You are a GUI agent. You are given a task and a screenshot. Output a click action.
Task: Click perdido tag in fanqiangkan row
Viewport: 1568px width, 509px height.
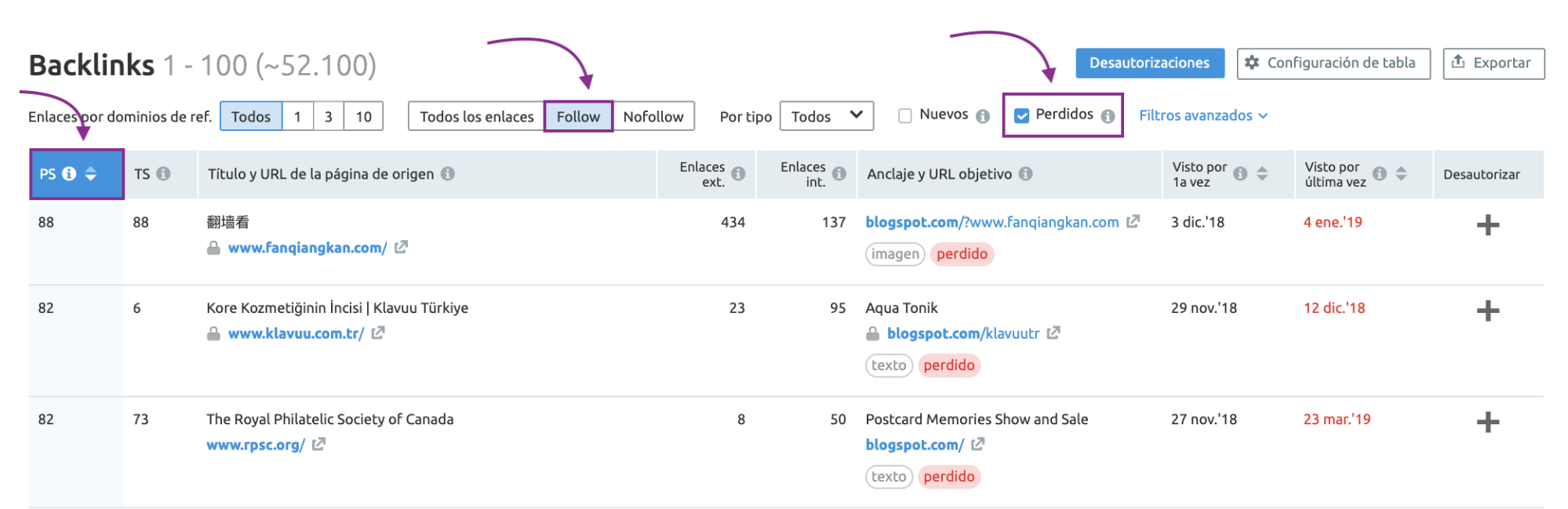pos(962,253)
